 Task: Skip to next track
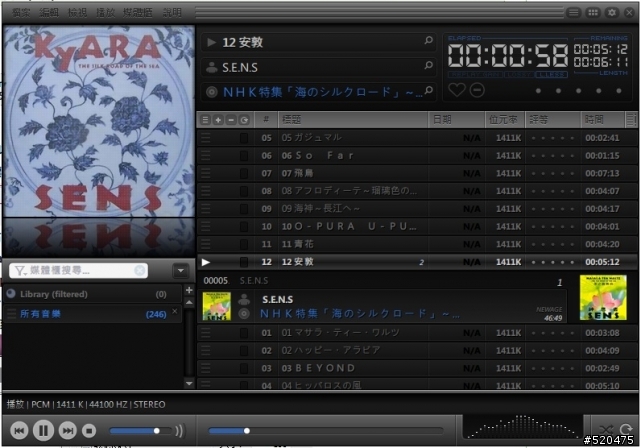coord(67,430)
